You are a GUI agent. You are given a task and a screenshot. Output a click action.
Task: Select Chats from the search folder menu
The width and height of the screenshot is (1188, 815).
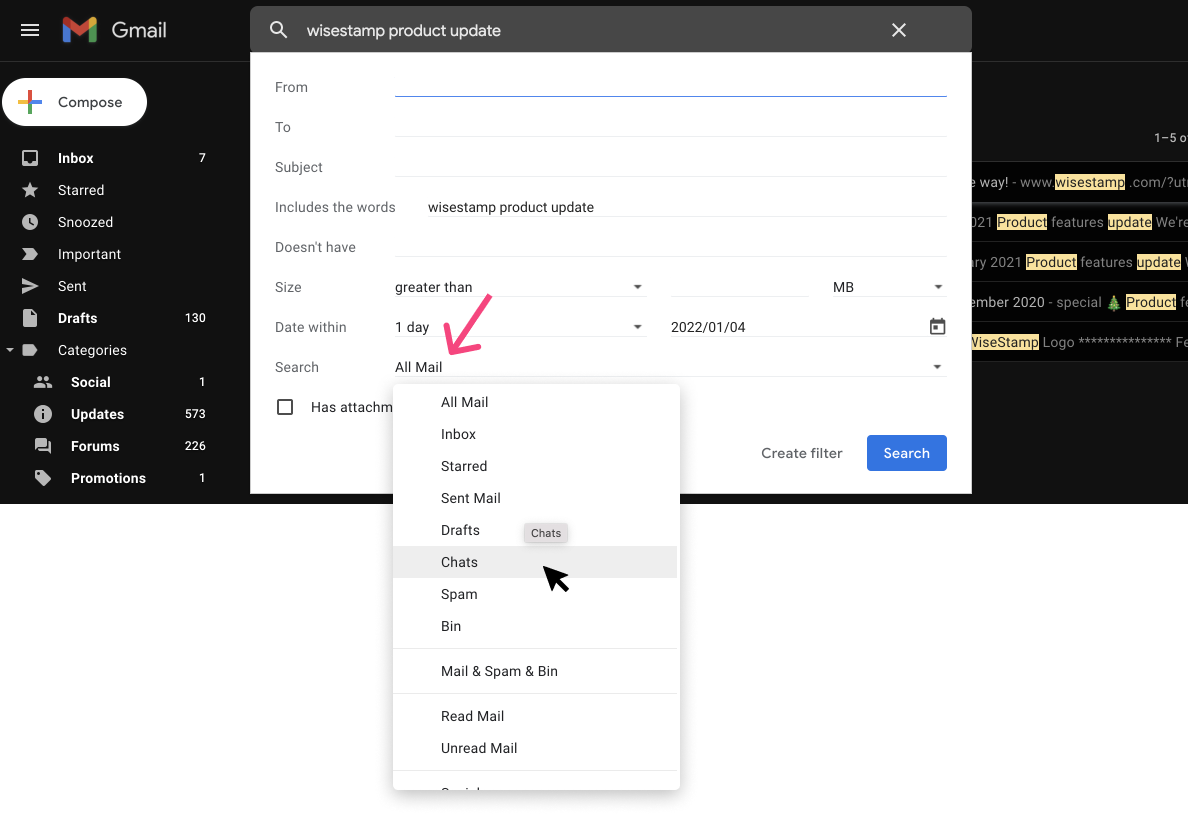point(459,561)
